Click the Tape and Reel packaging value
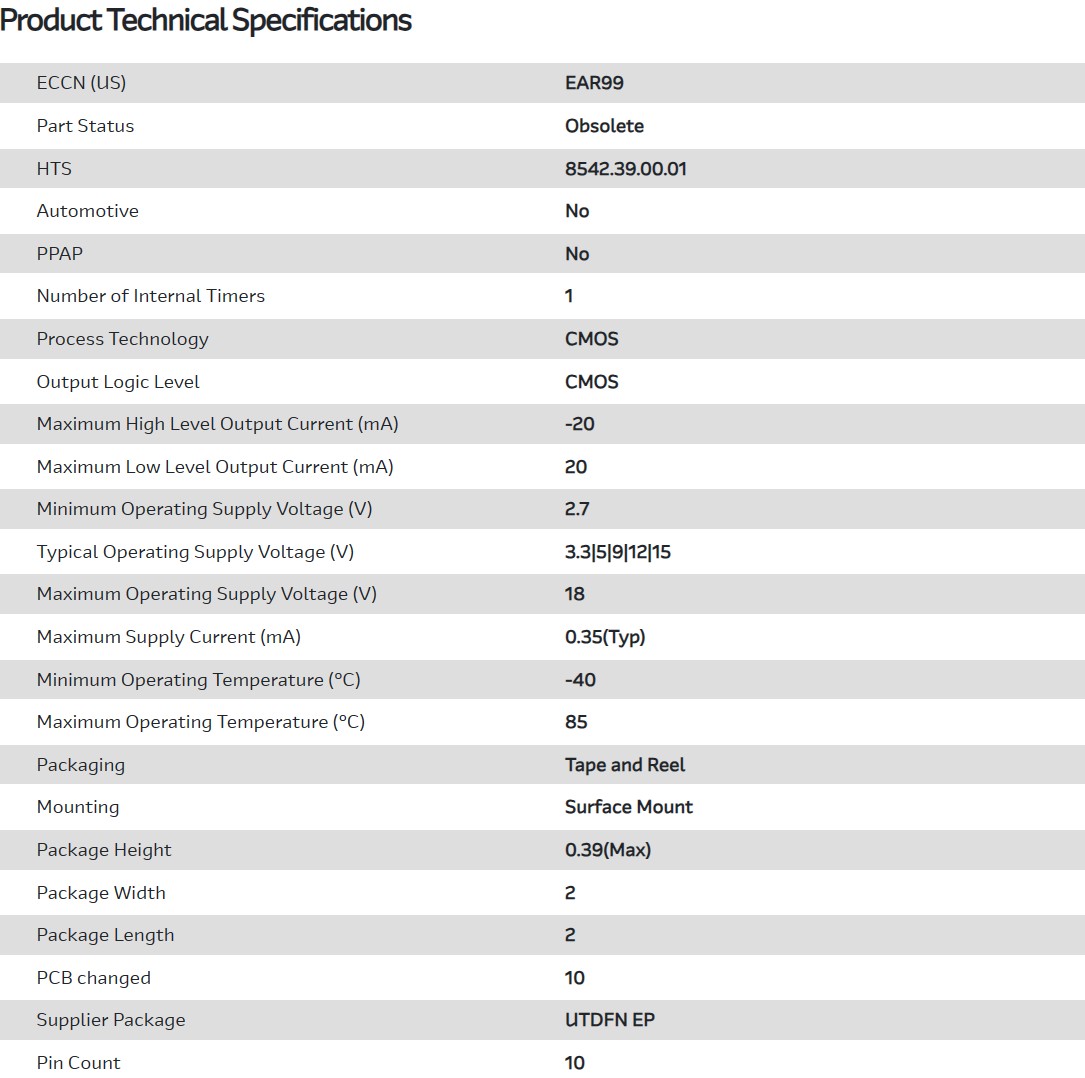This screenshot has height=1078, width=1085. coord(624,765)
